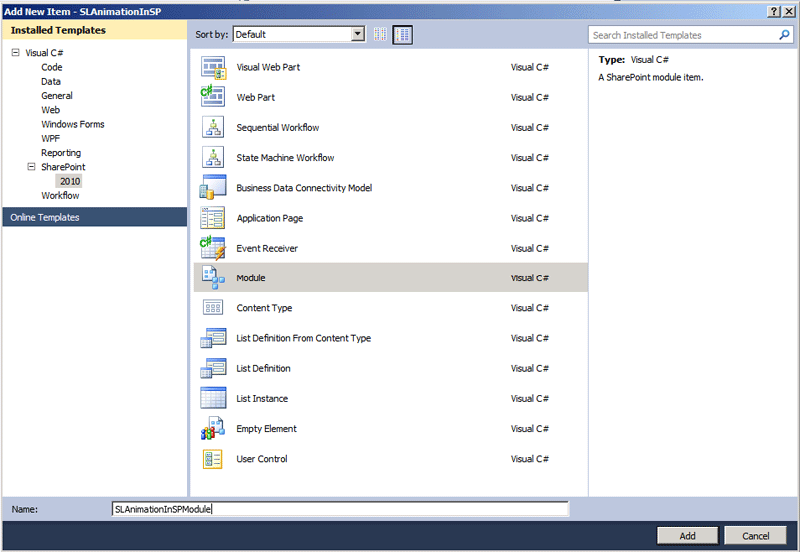Click the User Control label
Viewport: 800px width, 552px height.
click(x=262, y=459)
